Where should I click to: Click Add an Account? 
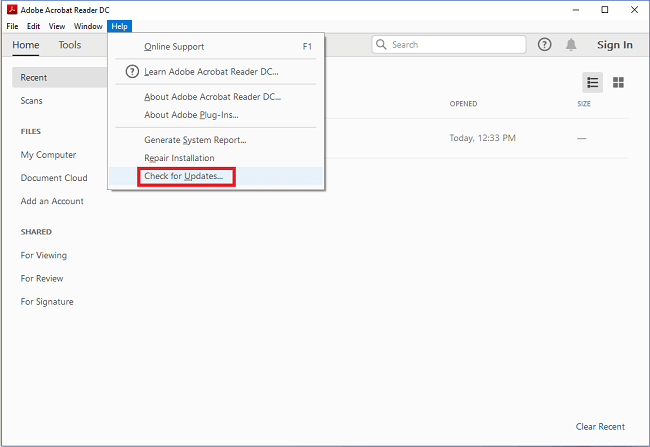click(52, 201)
